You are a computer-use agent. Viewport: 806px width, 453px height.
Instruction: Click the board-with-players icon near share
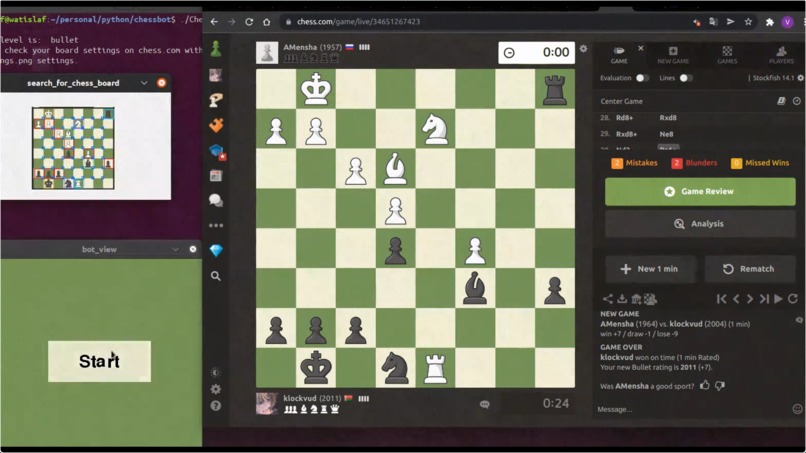(650, 299)
